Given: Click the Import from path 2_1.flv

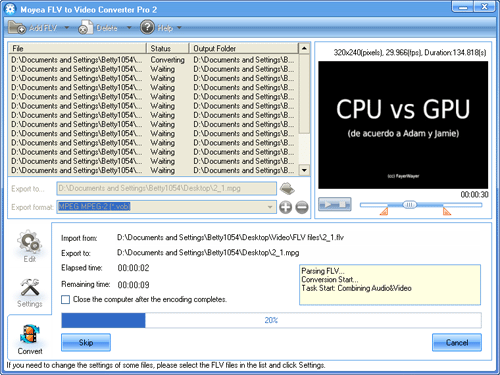Looking at the screenshot, I should point(230,238).
